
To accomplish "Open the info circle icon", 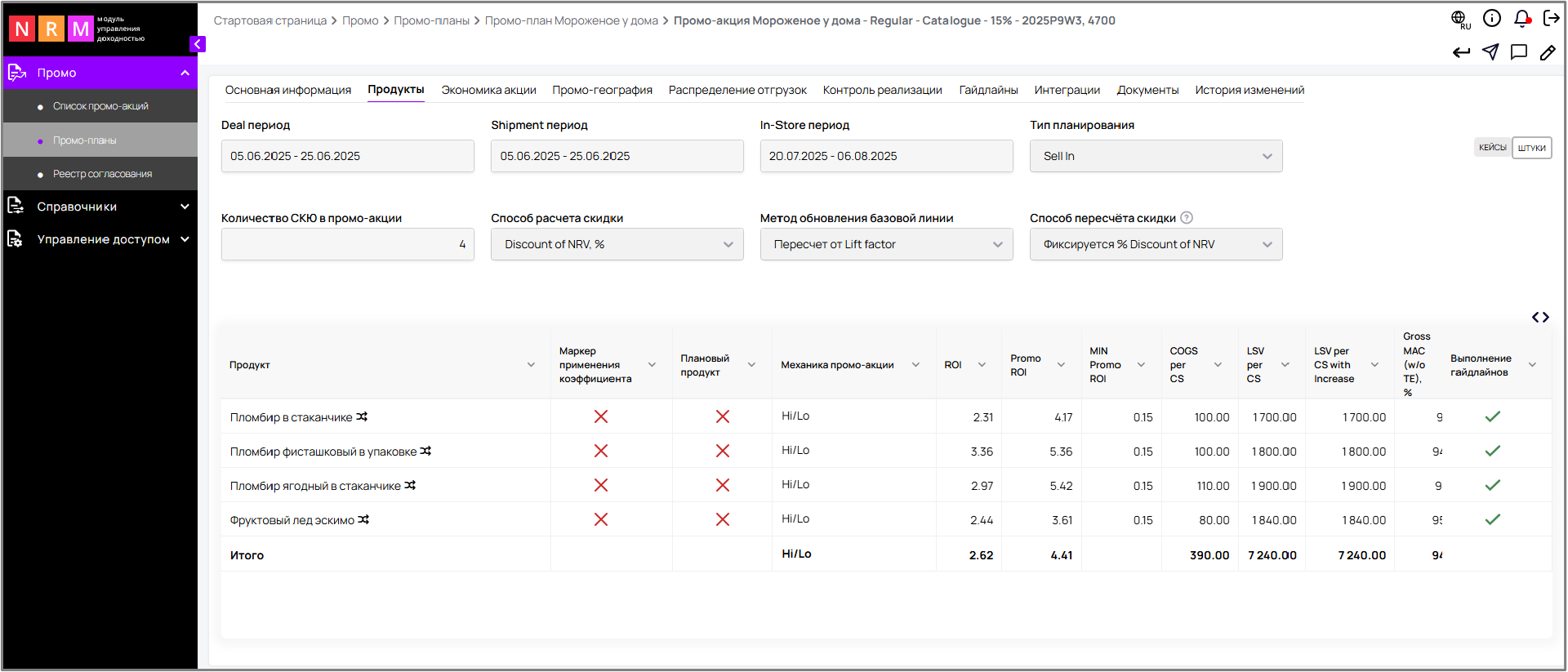I will coord(1492,19).
